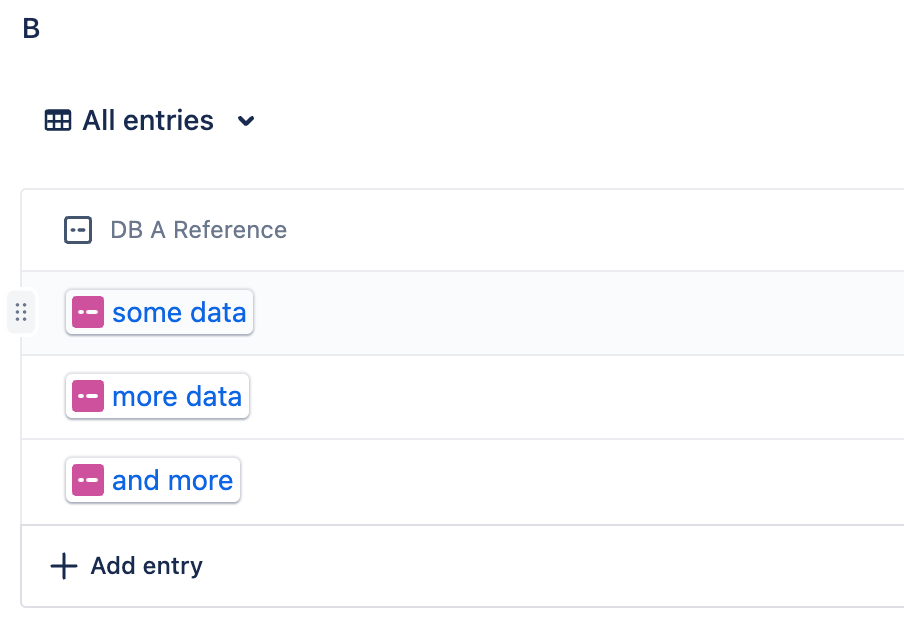Expand the All entries view dropdown chevron
The width and height of the screenshot is (904, 622).
(246, 121)
